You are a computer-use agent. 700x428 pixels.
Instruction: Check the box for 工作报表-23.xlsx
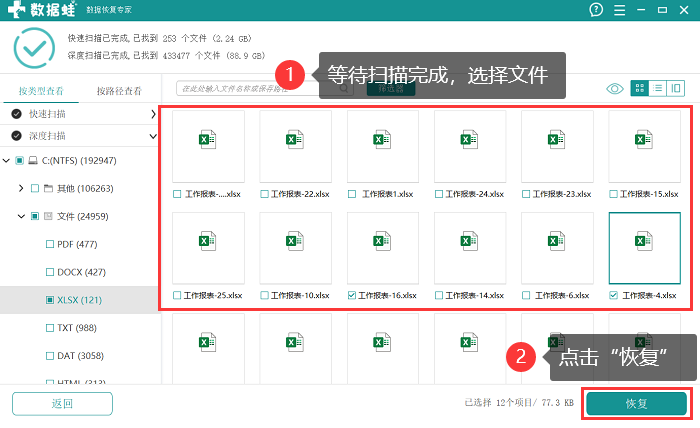pos(526,194)
